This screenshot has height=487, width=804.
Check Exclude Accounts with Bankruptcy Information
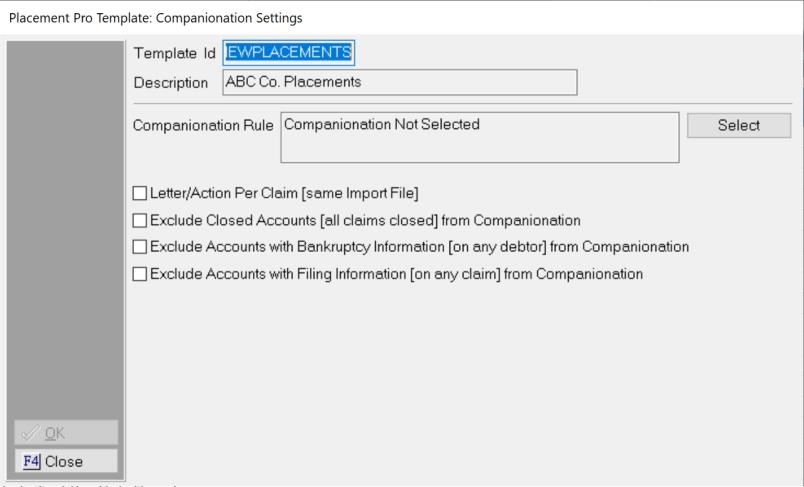point(140,246)
